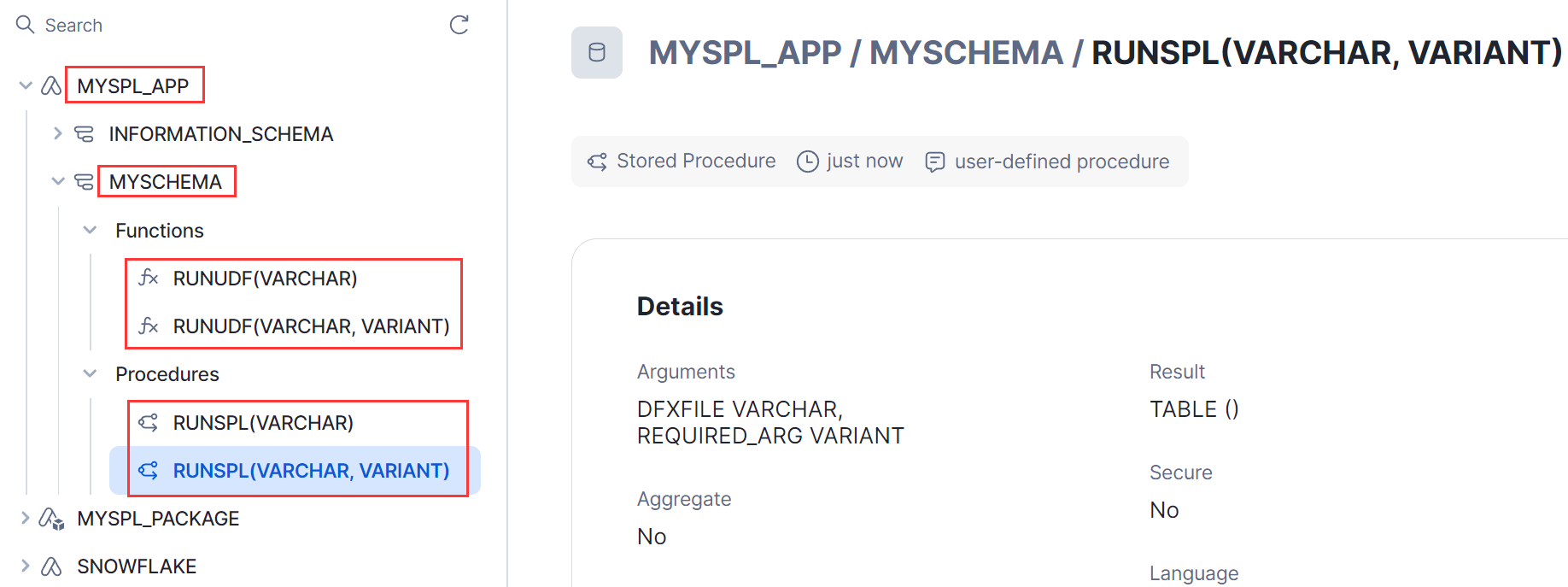Click the magnifier search icon
Viewport: 1568px width, 587px height.
click(26, 25)
